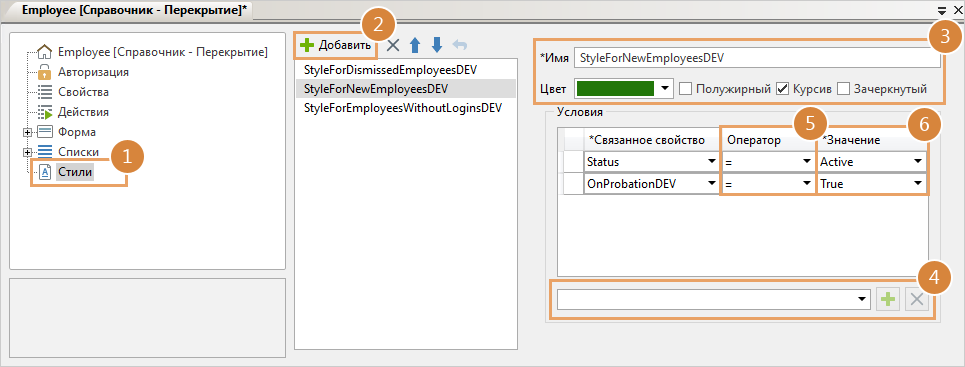
Task: Select Стили in the tree
Action: pos(75,172)
